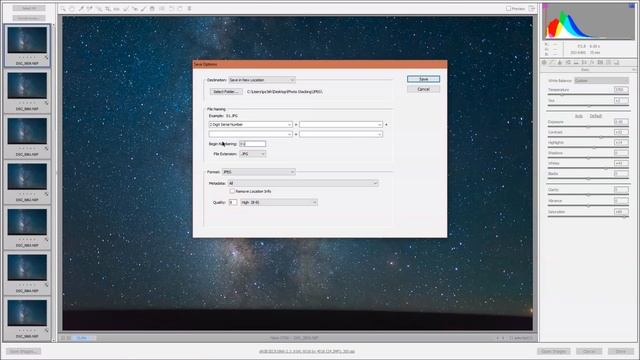Click the Tint slider
This screenshot has width=640, height=360.
click(x=588, y=105)
